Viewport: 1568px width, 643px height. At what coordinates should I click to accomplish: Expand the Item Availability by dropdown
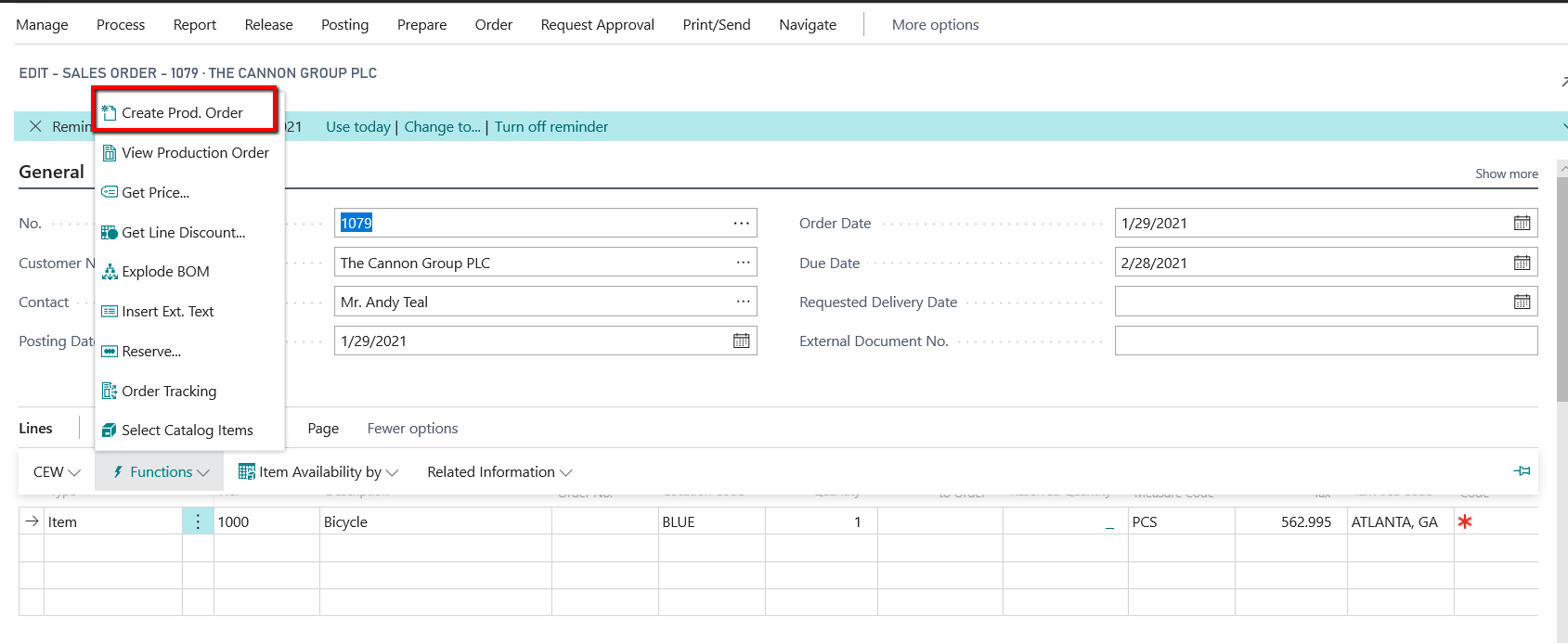click(x=318, y=471)
